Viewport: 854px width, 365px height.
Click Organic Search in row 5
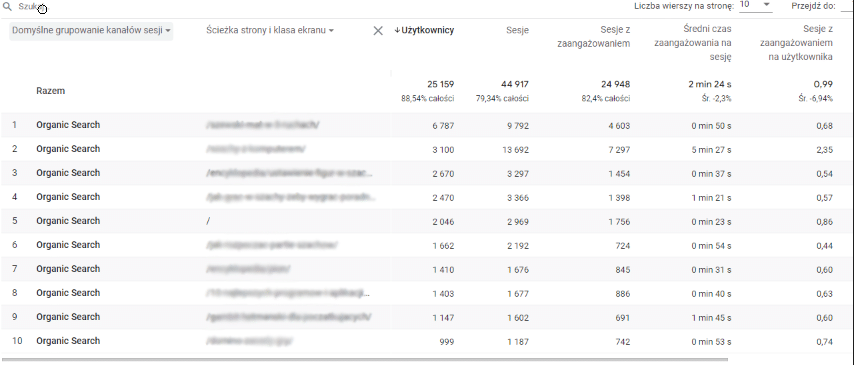[68, 221]
